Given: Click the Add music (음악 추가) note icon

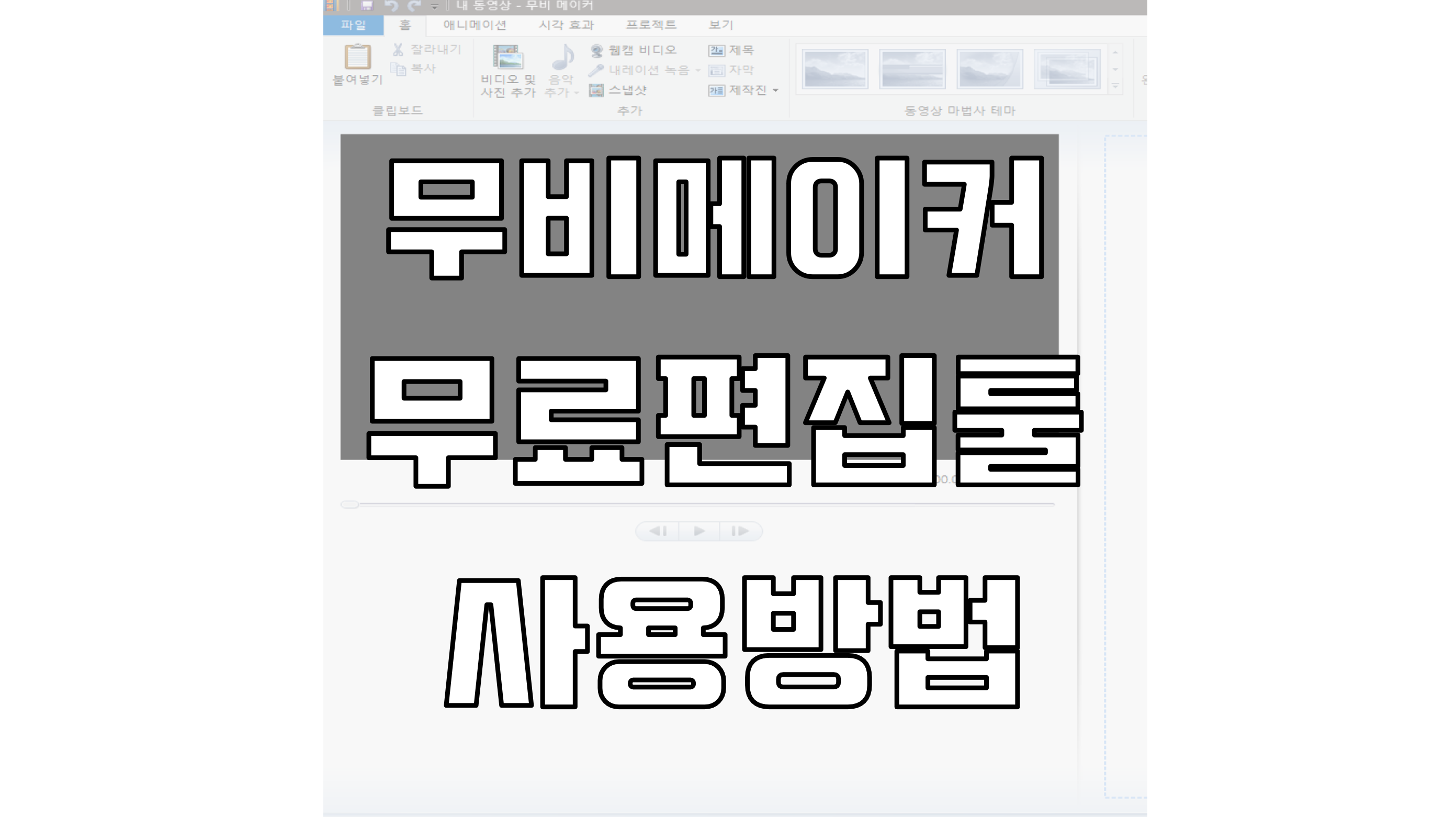Looking at the screenshot, I should pos(562,57).
